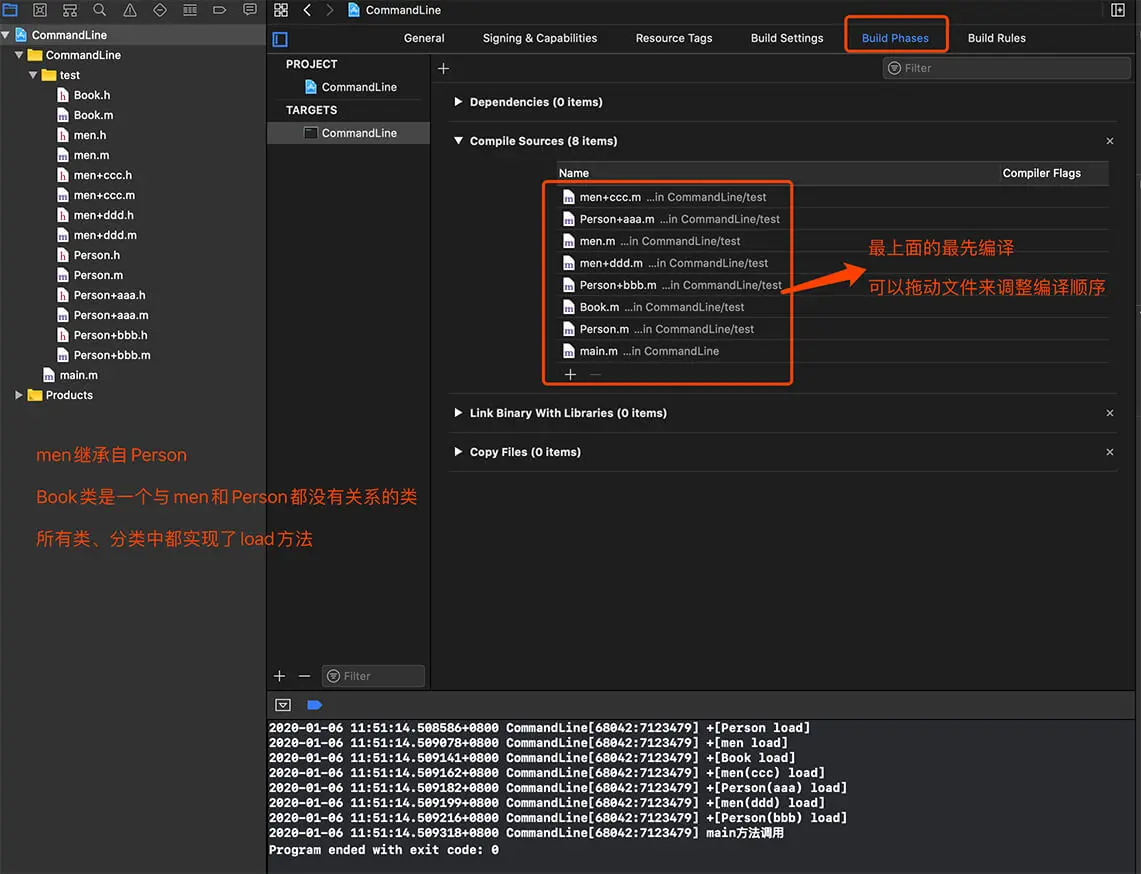Switch to Build Rules tab
Image resolution: width=1141 pixels, height=874 pixels.
point(996,39)
